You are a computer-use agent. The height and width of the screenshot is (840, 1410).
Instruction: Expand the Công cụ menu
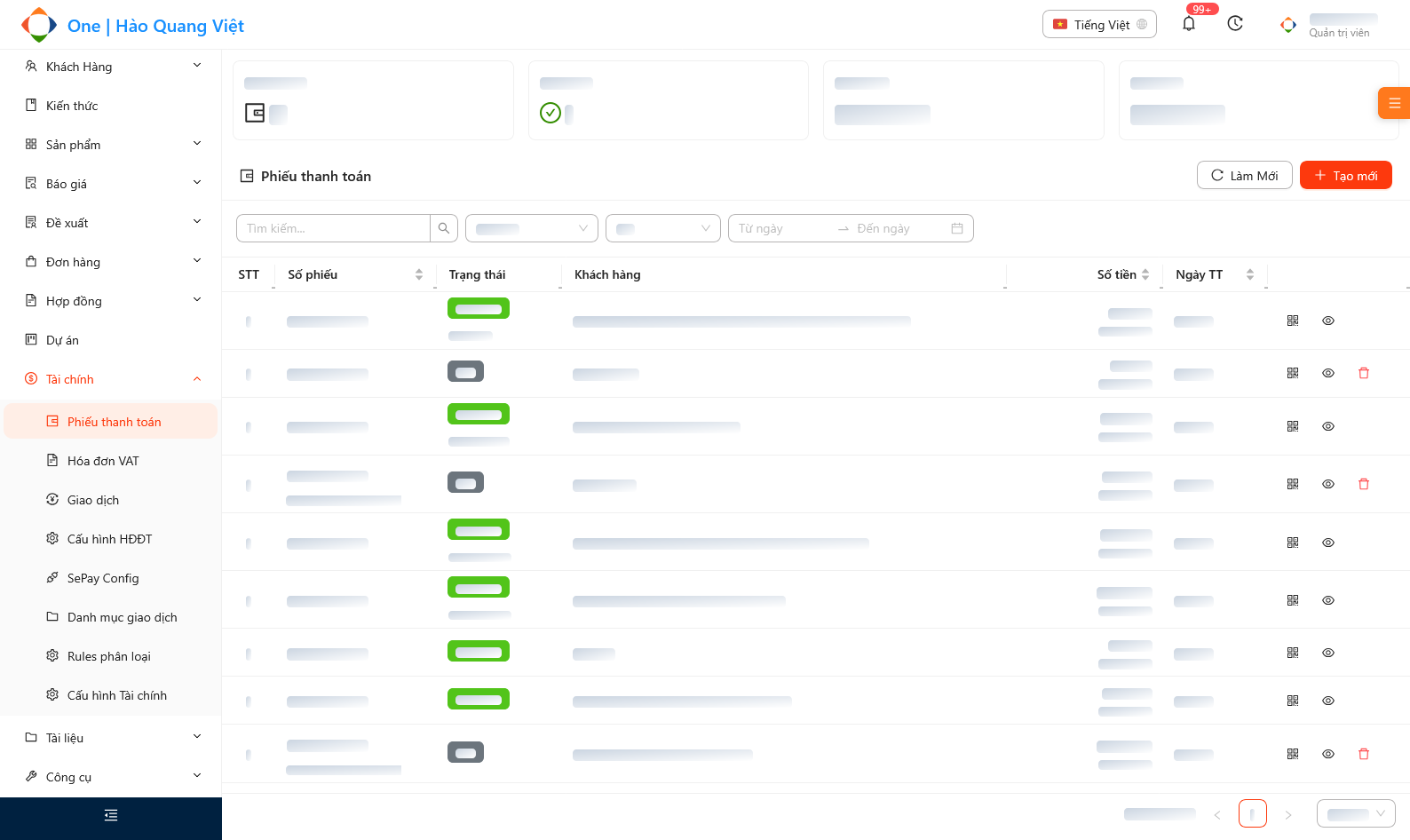111,777
